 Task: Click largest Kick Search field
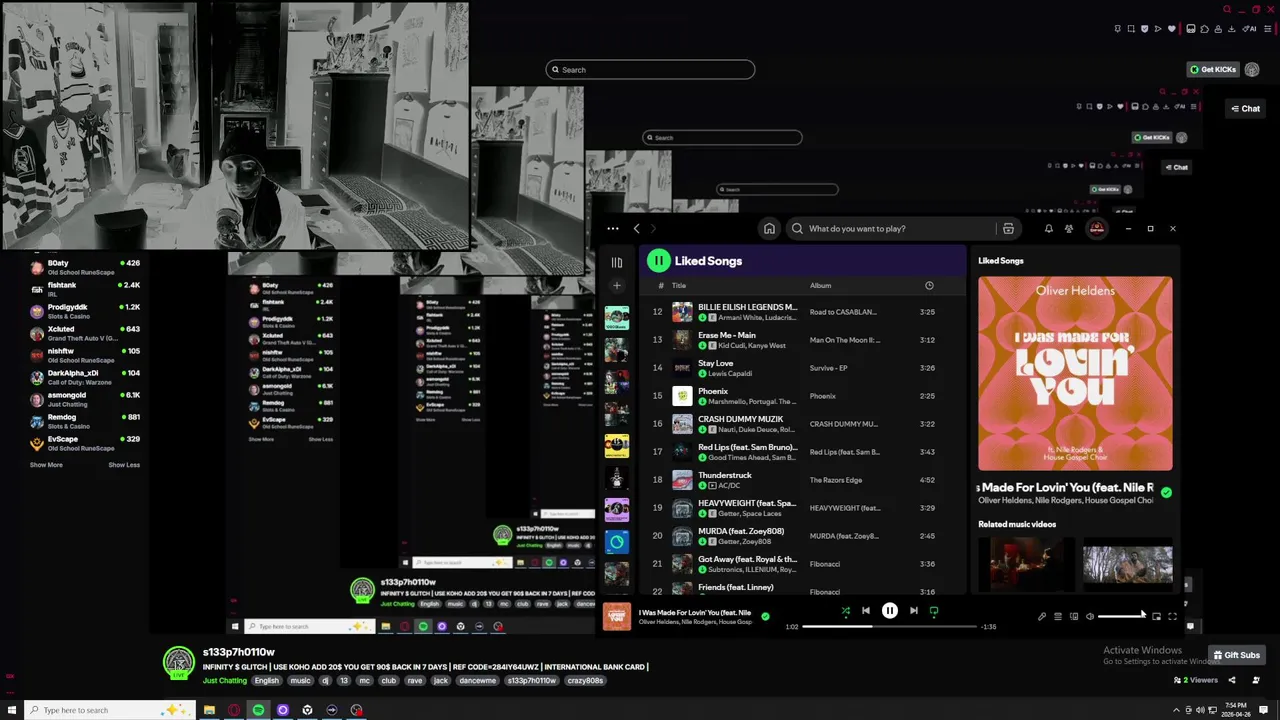click(650, 70)
